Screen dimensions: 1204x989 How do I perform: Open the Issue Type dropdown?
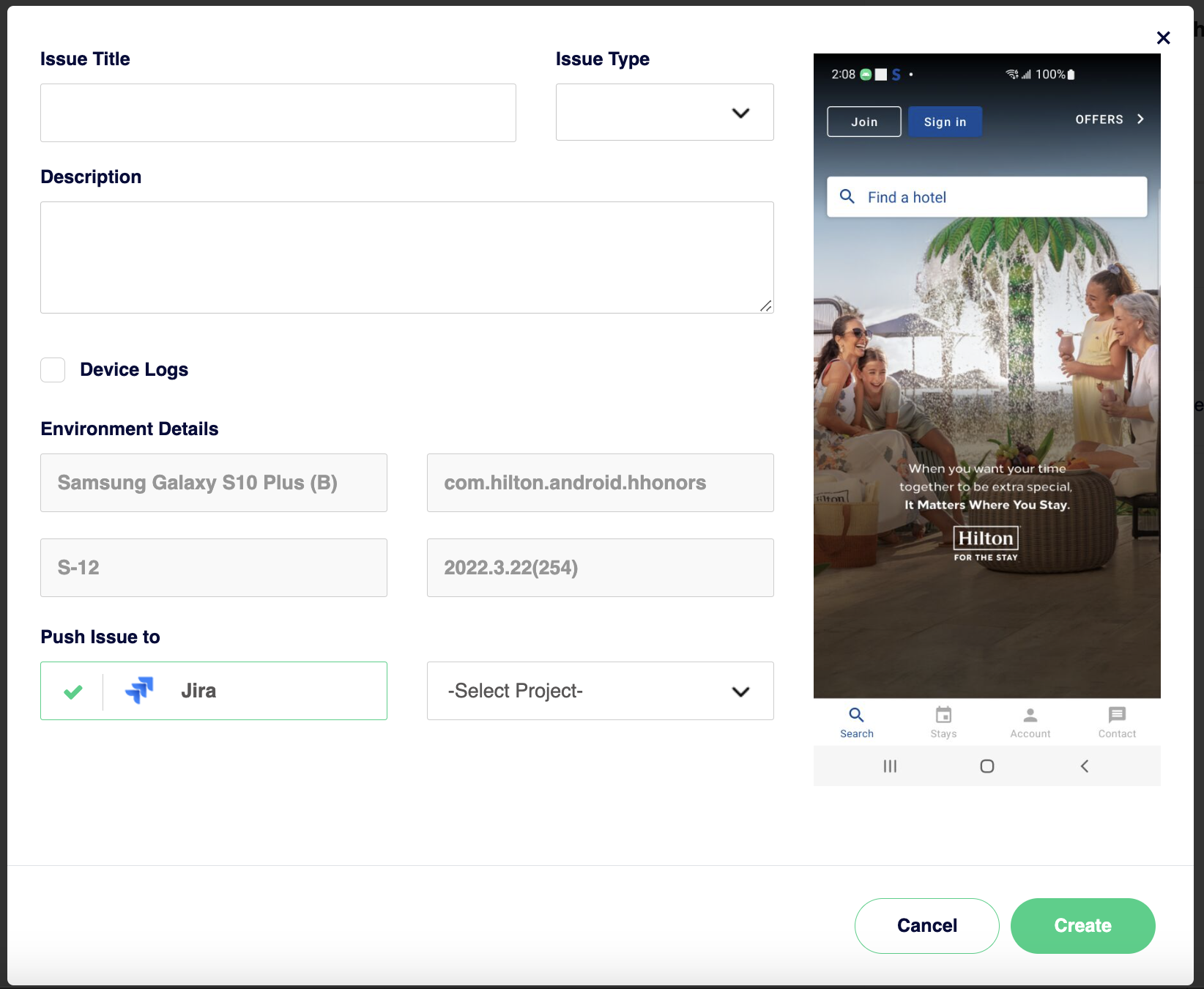tap(664, 112)
